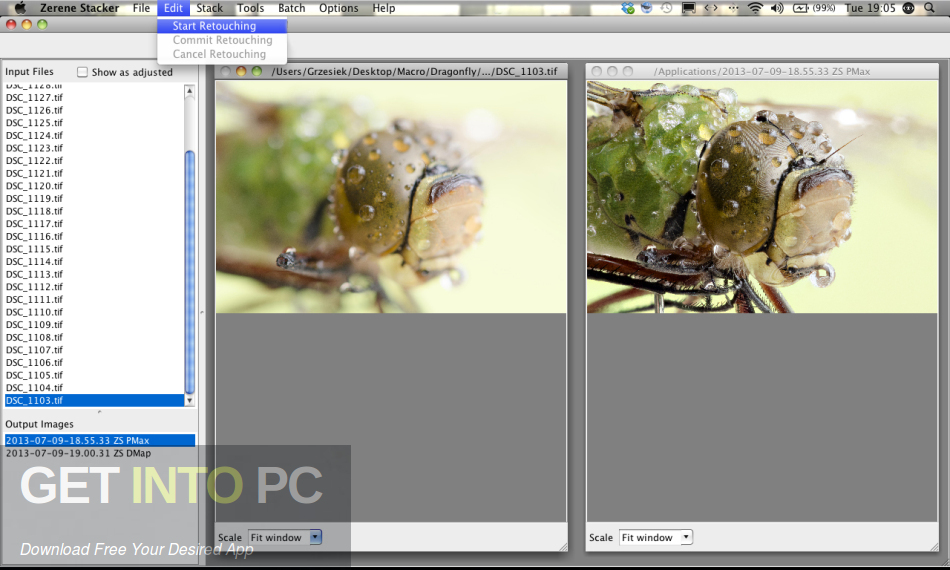Select DSC_1104.tif in Input Files
The image size is (950, 570).
coord(95,388)
